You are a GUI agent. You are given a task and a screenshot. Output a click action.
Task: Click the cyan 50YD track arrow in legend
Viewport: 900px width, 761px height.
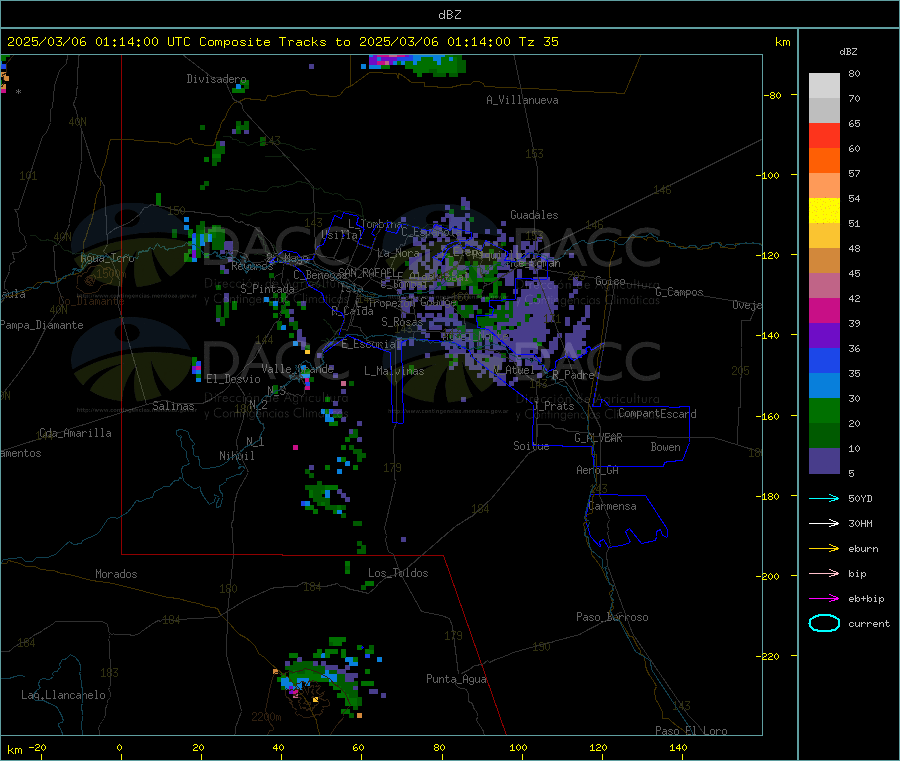point(824,498)
